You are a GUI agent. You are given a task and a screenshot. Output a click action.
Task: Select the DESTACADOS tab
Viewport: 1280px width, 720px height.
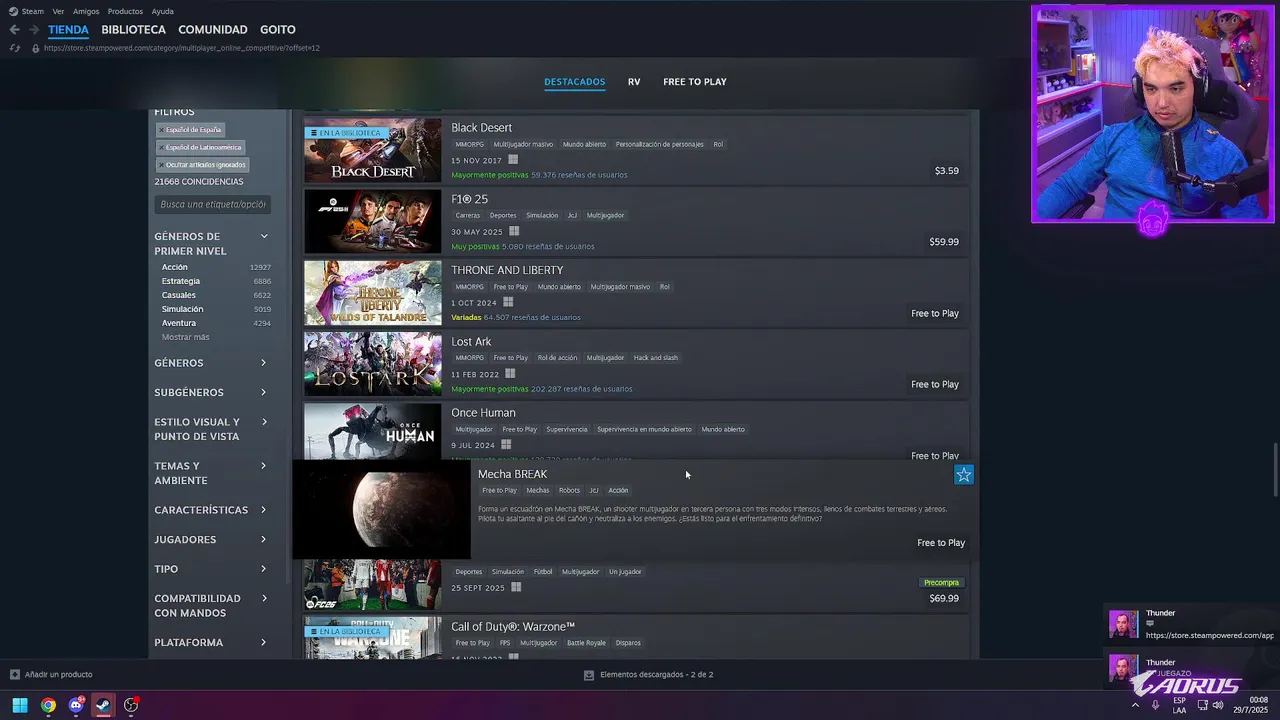[574, 82]
